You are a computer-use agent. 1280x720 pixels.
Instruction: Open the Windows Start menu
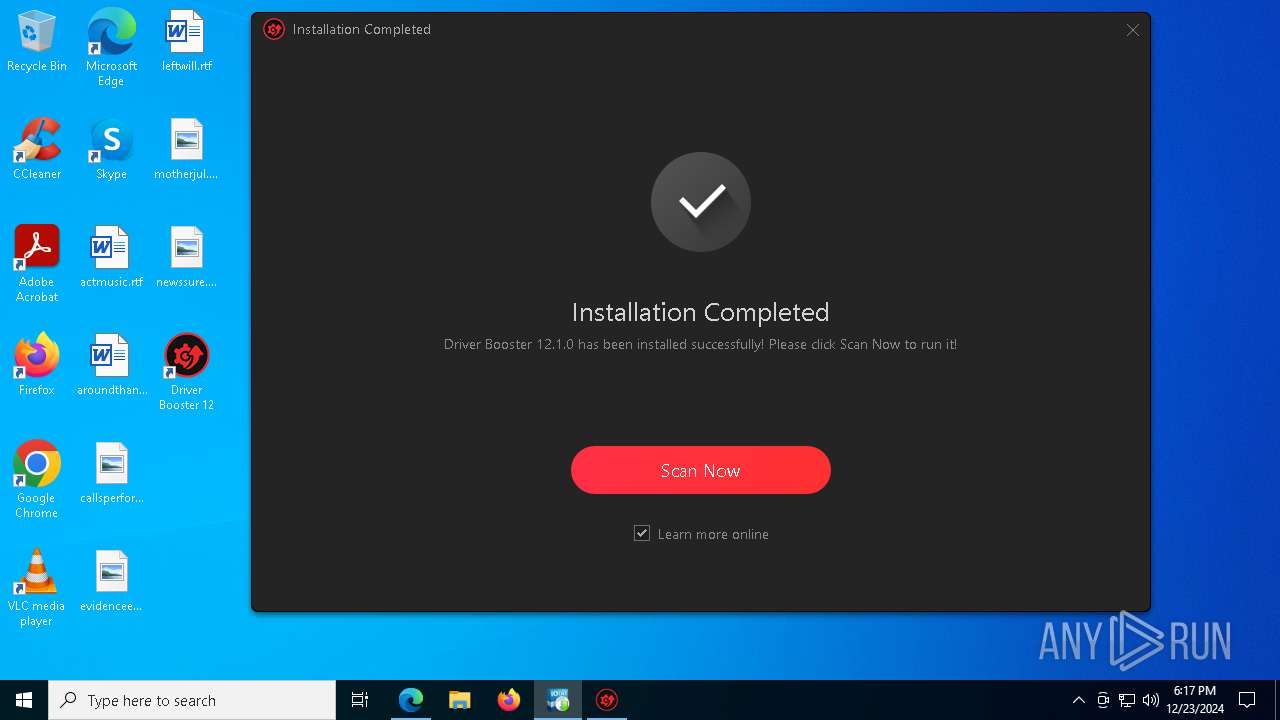point(24,700)
